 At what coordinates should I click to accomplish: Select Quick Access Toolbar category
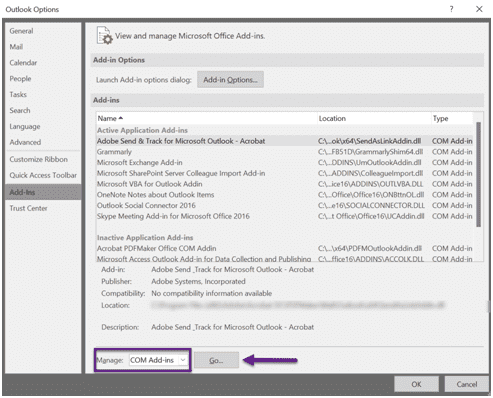(x=43, y=175)
